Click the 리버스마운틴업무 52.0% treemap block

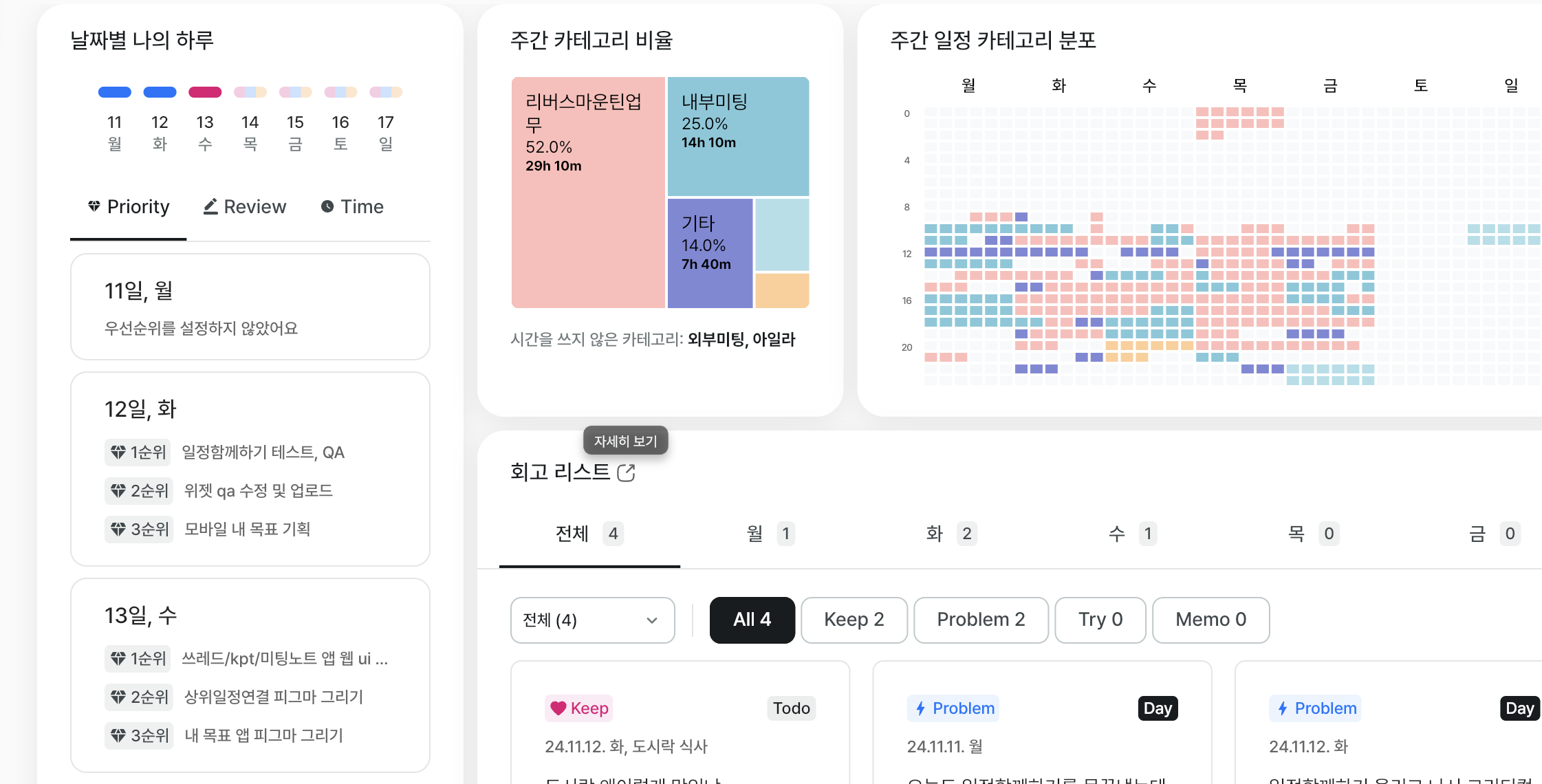point(588,193)
